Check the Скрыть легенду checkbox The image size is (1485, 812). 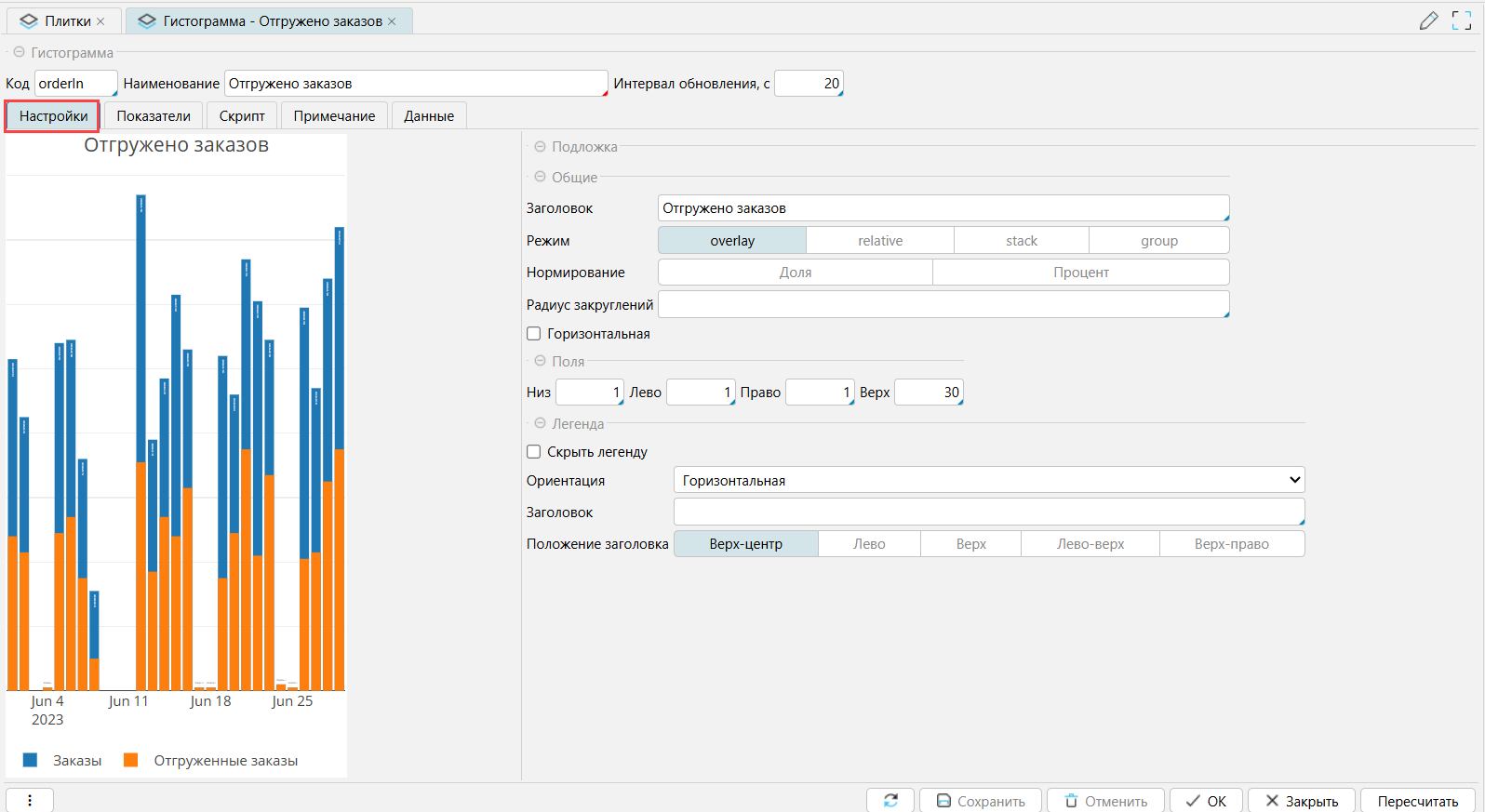[x=534, y=452]
